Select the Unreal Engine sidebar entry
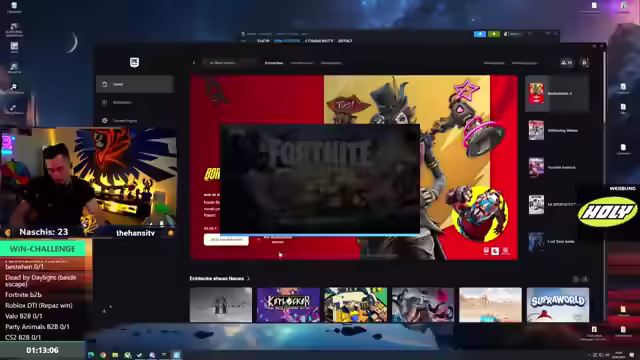This screenshot has width=640, height=360. pyautogui.click(x=135, y=121)
